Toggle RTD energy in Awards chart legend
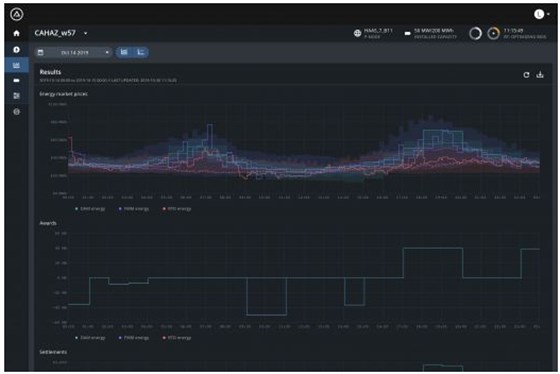The width and height of the screenshot is (560, 374). tap(177, 338)
